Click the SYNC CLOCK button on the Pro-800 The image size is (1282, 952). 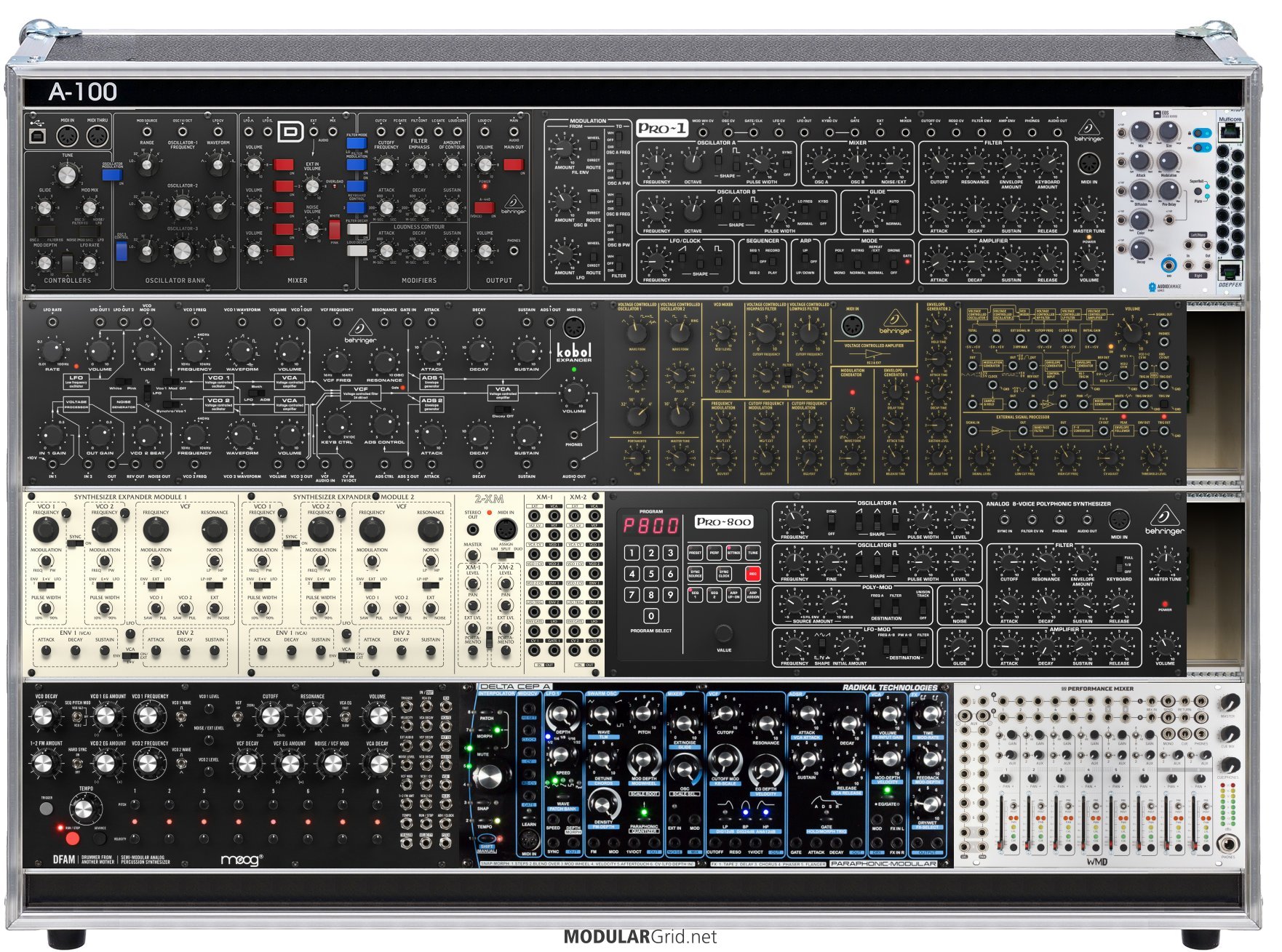[724, 574]
